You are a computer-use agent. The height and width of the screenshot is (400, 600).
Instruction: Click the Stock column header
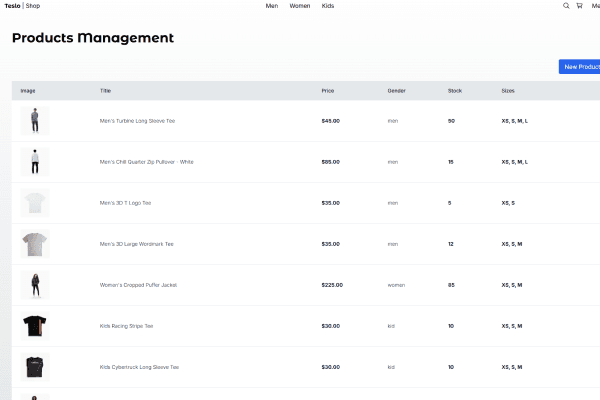(x=455, y=91)
